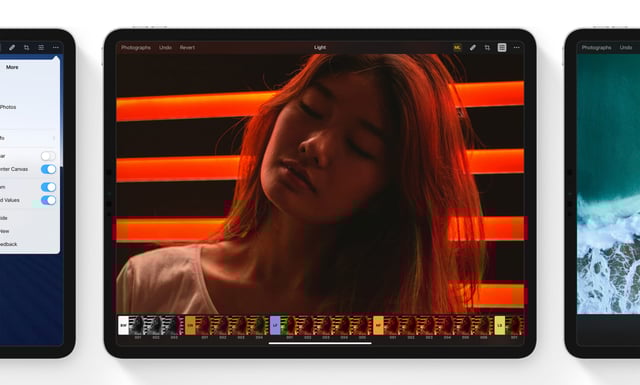Apply LF group preset thumbnail 002
The width and height of the screenshot is (640, 385).
[308, 325]
